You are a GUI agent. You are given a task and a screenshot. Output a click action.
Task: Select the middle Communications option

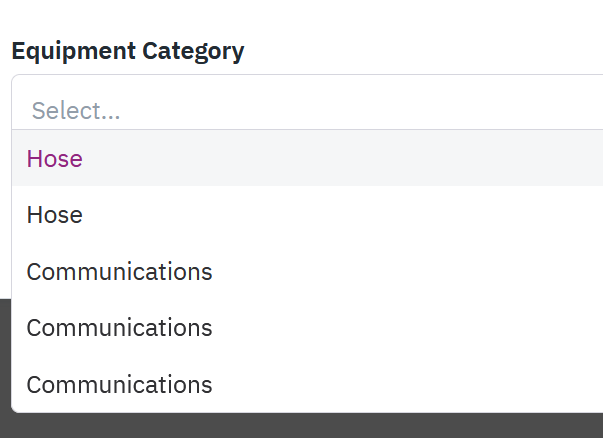click(x=119, y=328)
